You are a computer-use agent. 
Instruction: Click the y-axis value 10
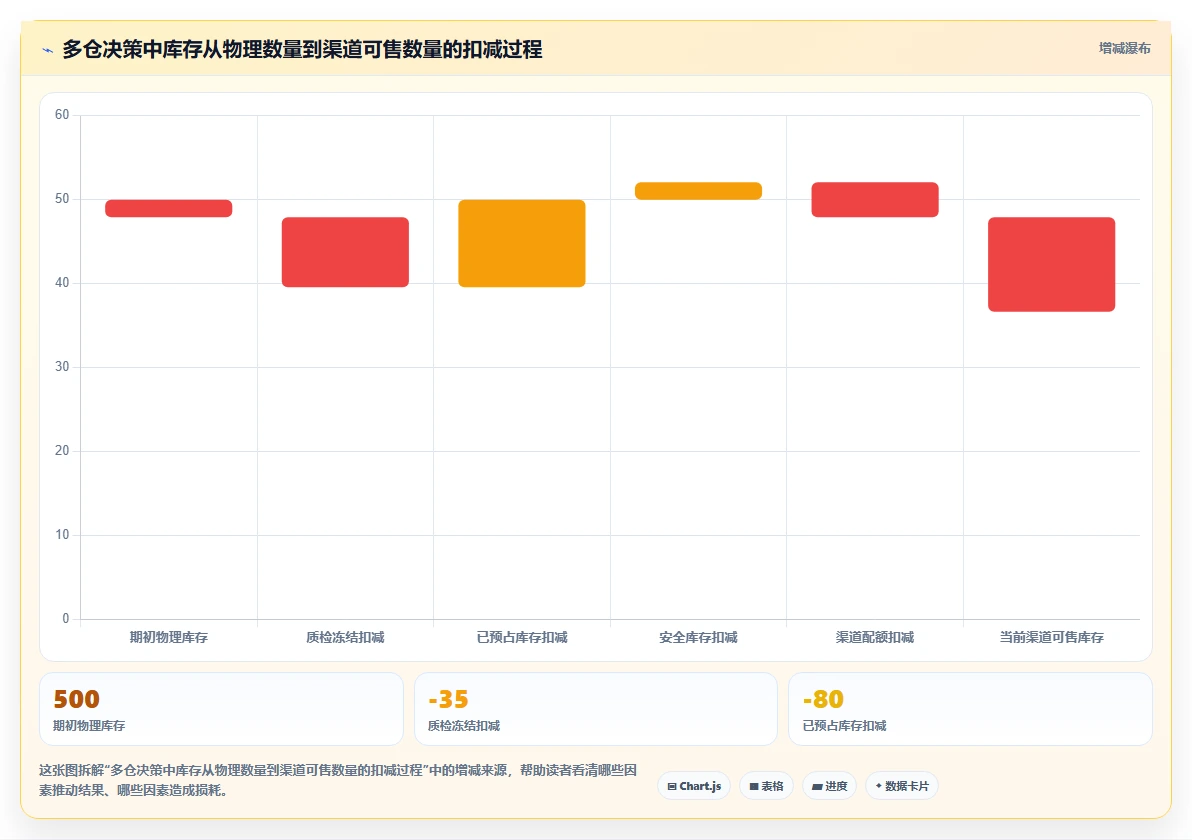coord(62,534)
